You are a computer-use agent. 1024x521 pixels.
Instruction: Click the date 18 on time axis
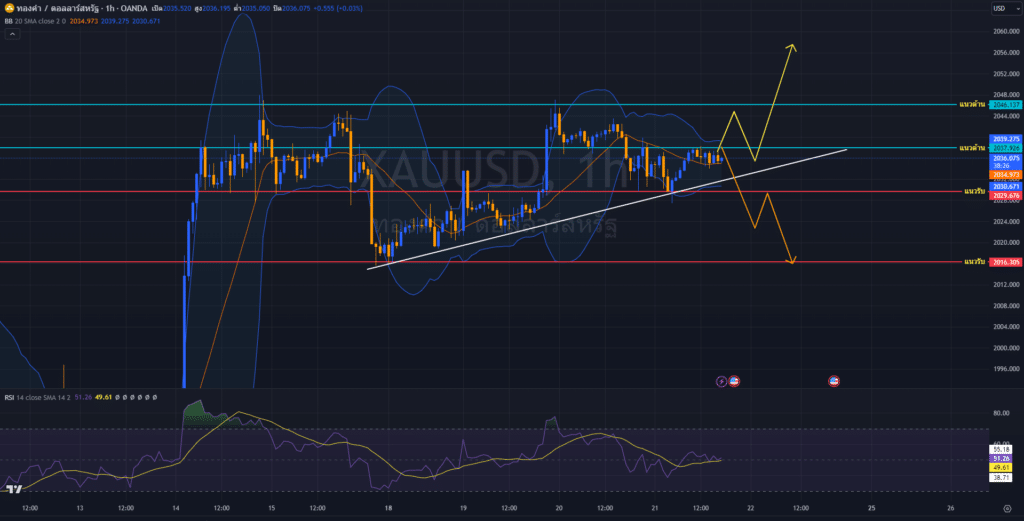(389, 508)
